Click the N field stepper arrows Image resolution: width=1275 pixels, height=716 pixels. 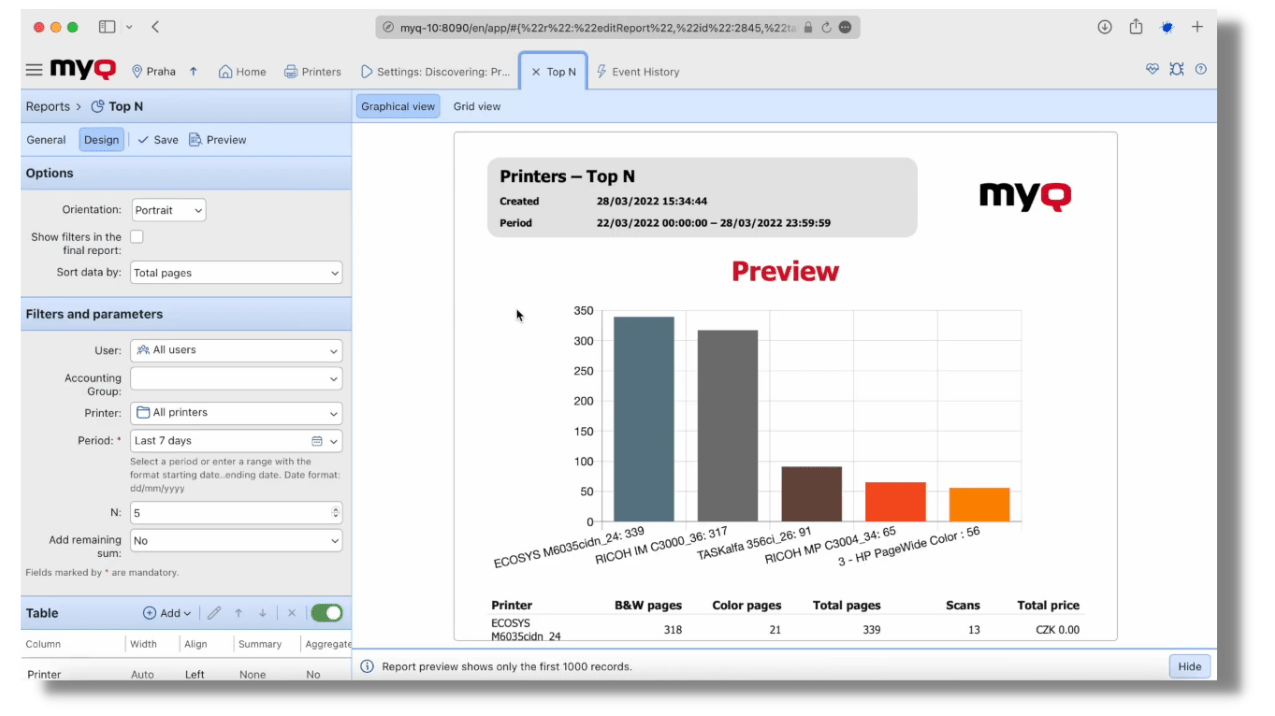click(335, 512)
